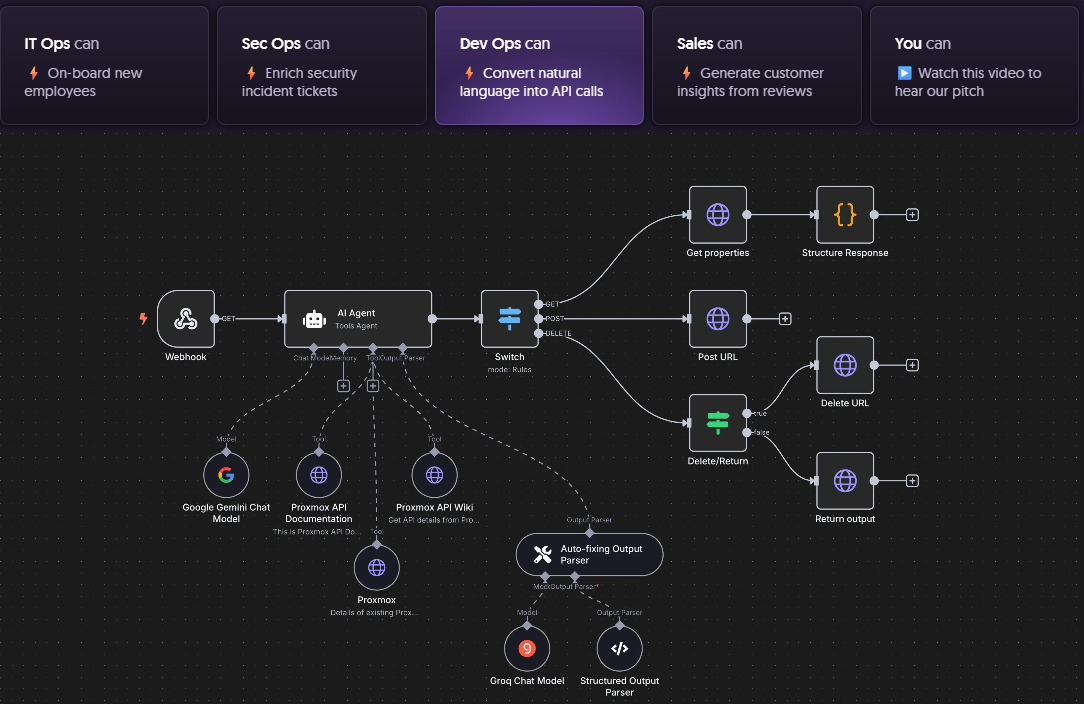1084x704 pixels.
Task: Open the AI Agent node
Action: [x=358, y=319]
